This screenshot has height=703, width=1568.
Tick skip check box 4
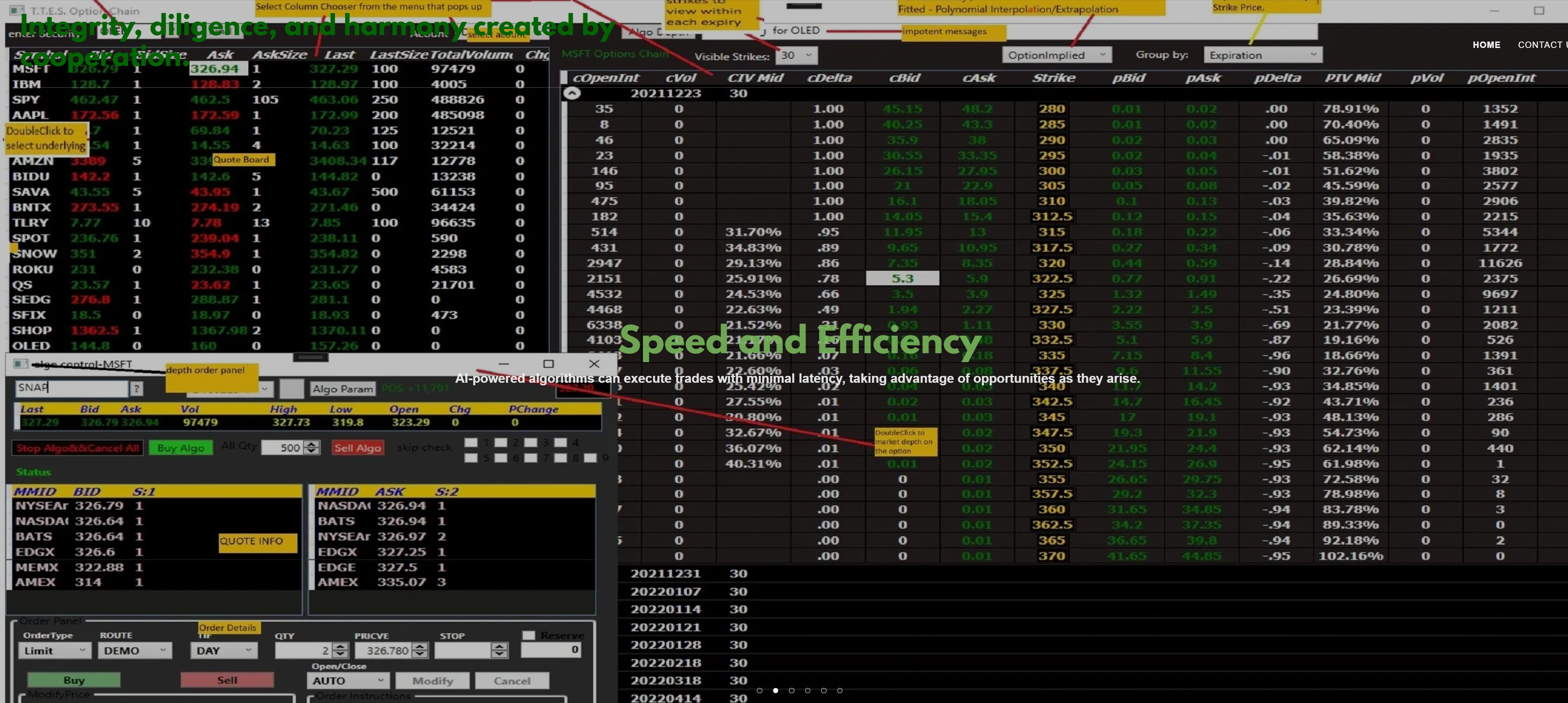[x=560, y=443]
